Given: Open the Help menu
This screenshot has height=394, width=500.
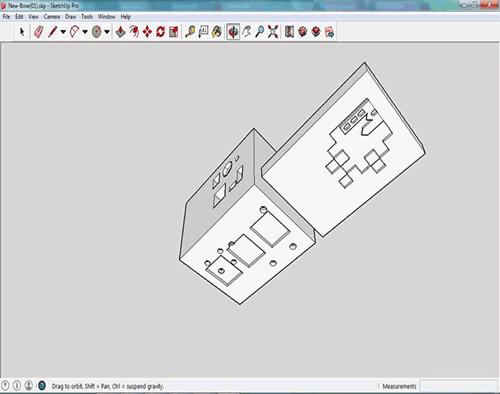Looking at the screenshot, I should click(x=125, y=17).
